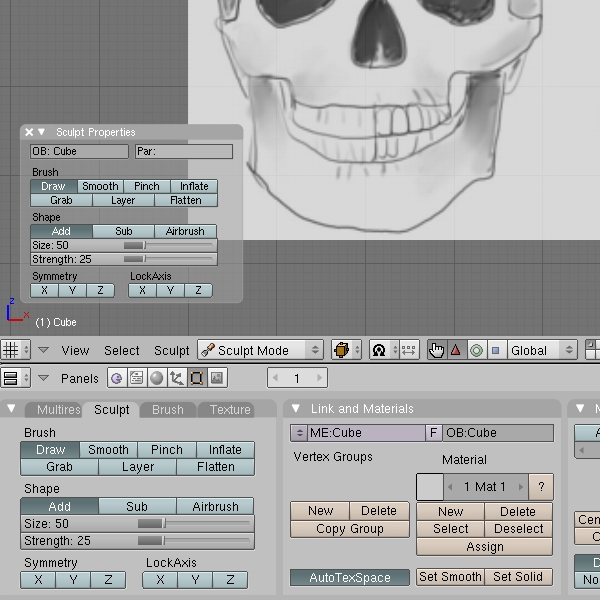Screen dimensions: 600x600
Task: Click Set Smooth button
Action: click(450, 577)
